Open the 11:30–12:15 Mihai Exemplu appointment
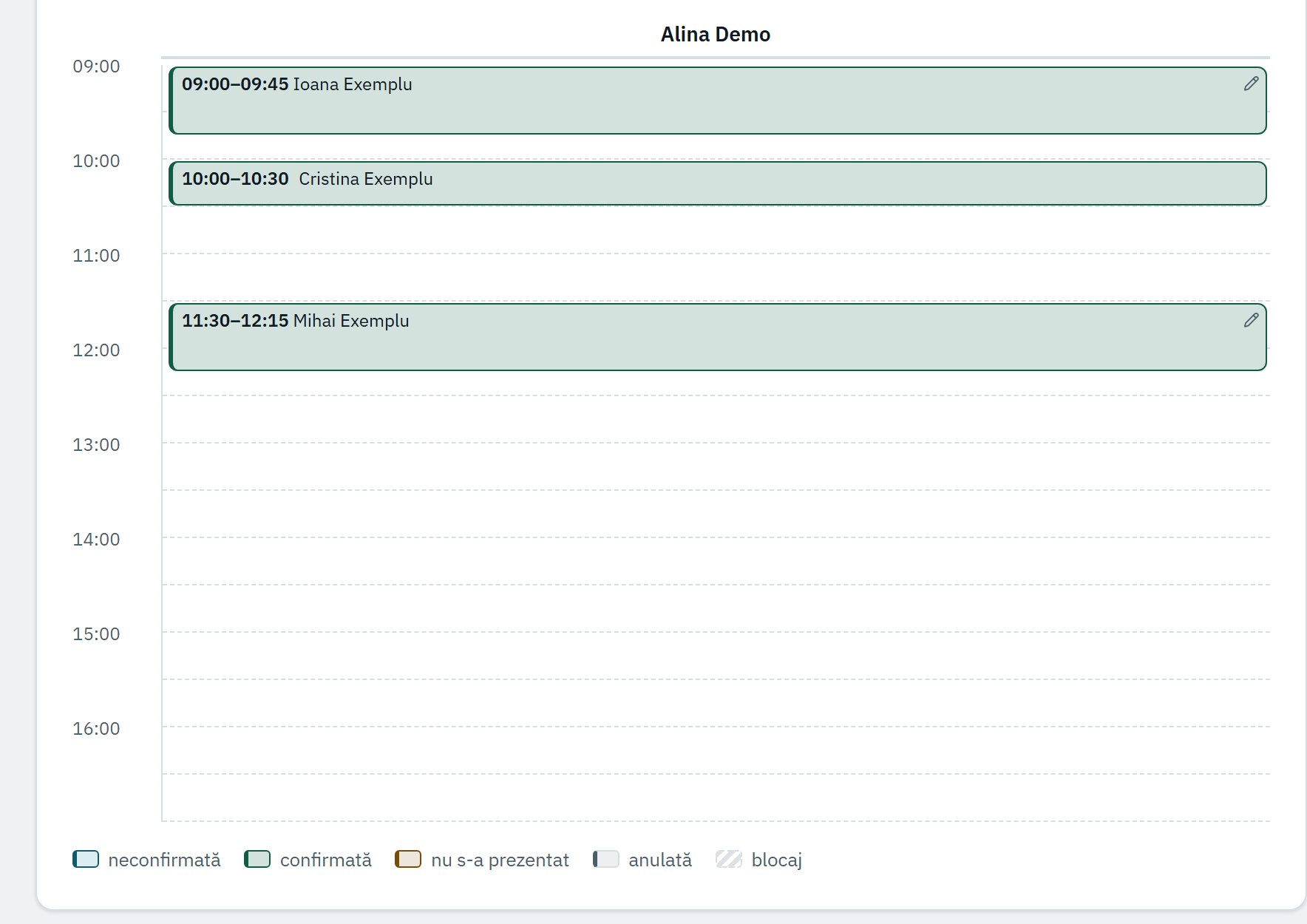Screen dimensions: 1307x924 [718, 337]
